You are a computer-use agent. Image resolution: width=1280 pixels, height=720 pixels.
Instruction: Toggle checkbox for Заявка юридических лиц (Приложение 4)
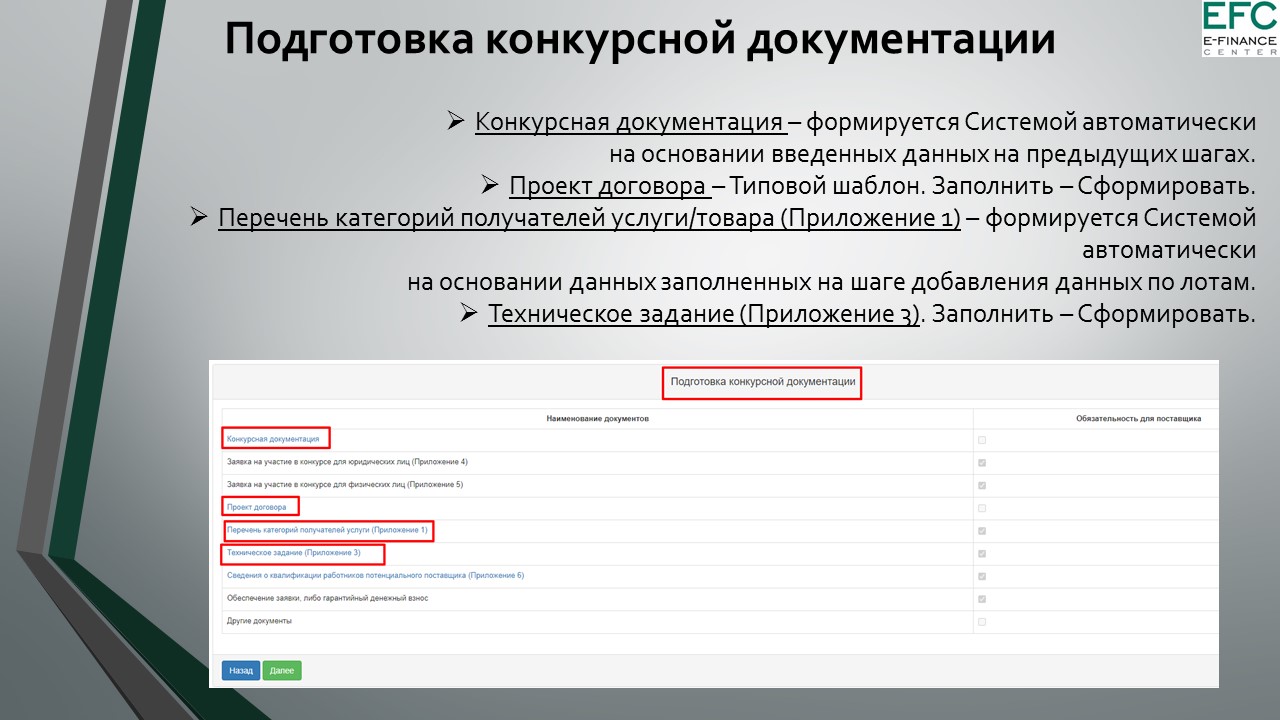pyautogui.click(x=981, y=463)
